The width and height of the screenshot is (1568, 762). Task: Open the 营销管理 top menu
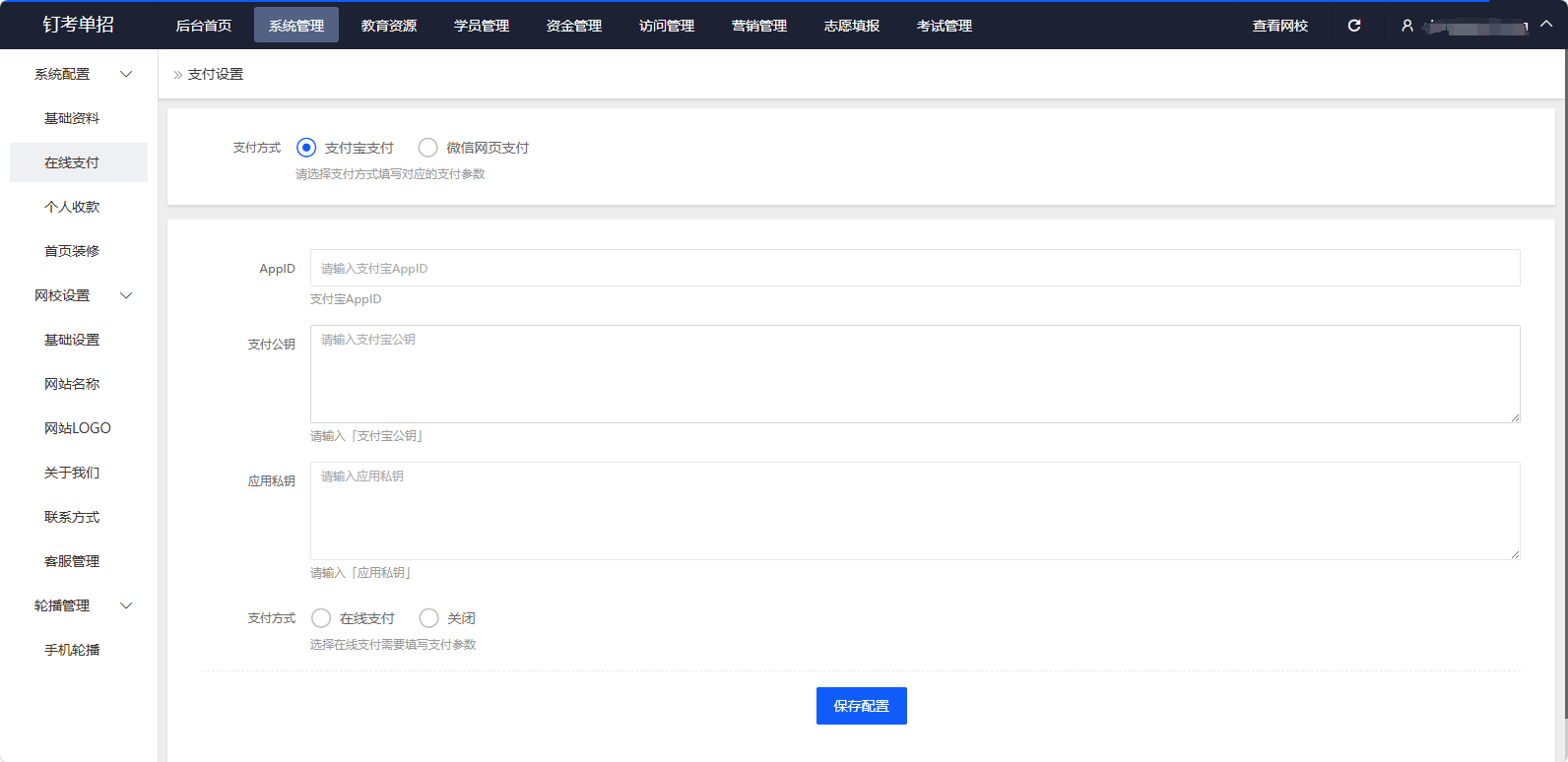tap(759, 26)
